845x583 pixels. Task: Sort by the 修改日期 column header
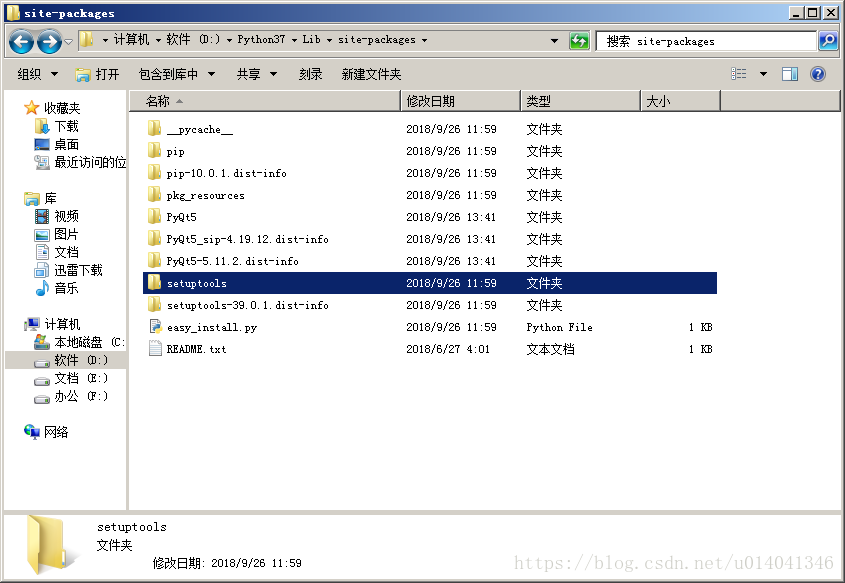461,101
